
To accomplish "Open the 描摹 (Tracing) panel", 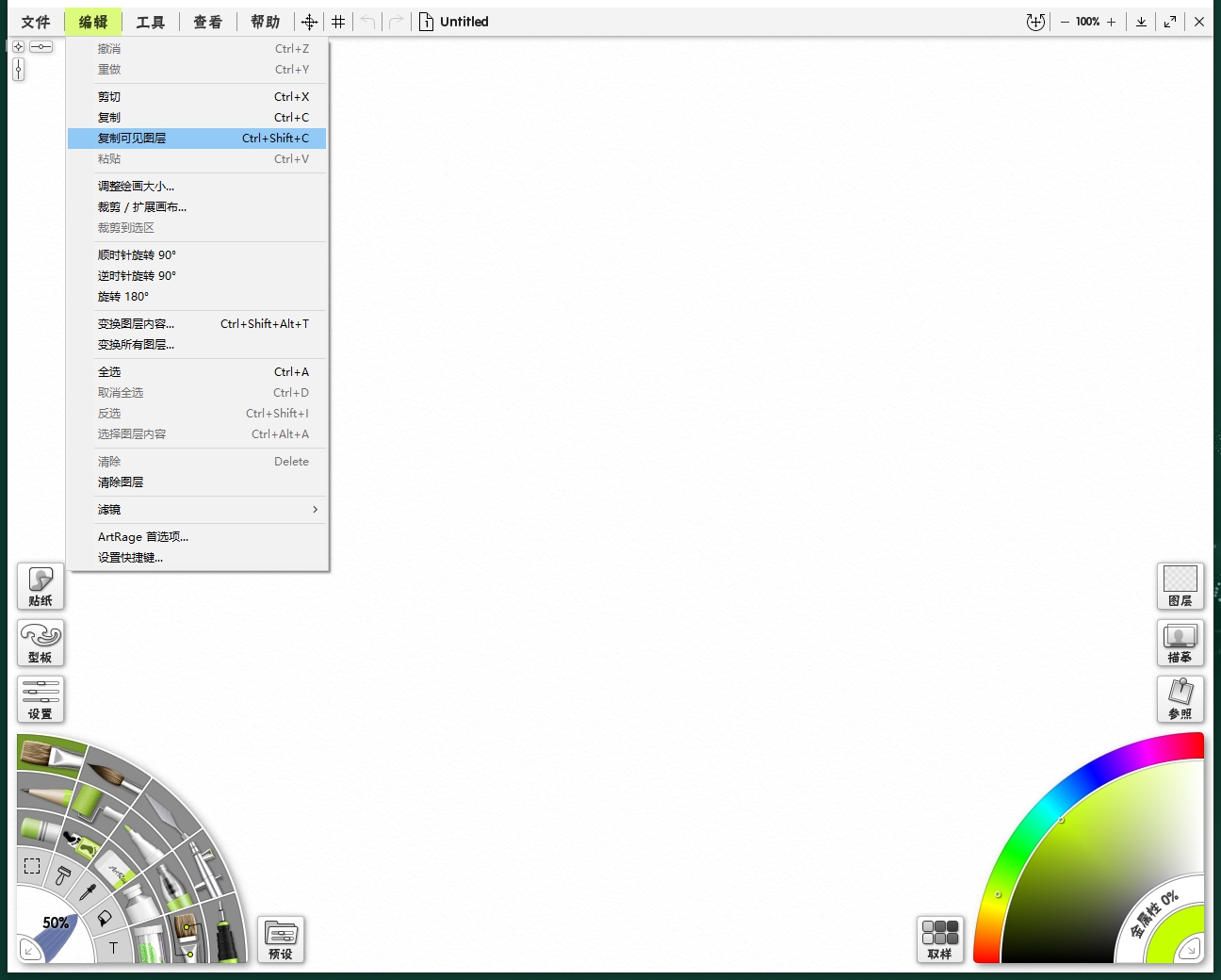I will pyautogui.click(x=1180, y=643).
